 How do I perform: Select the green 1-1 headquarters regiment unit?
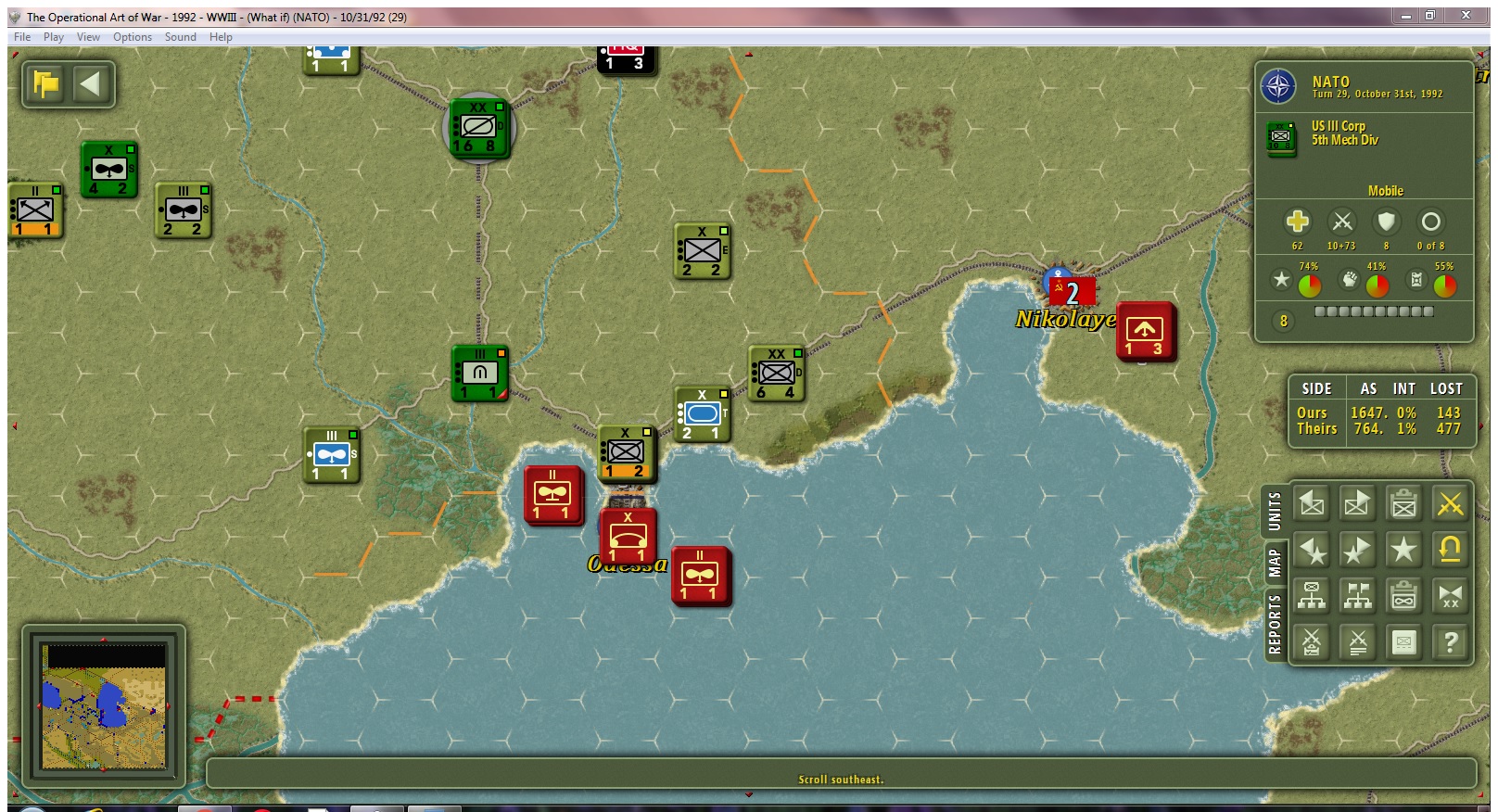tap(479, 374)
